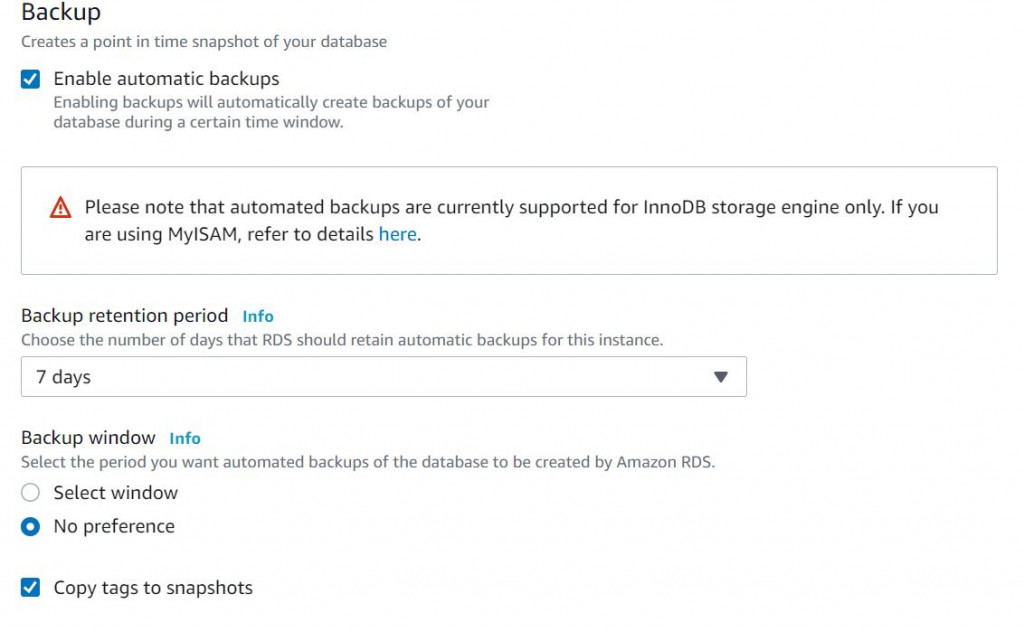This screenshot has height=632, width=1024.
Task: Click the 'Choose the number of days' help text
Action: click(x=342, y=340)
